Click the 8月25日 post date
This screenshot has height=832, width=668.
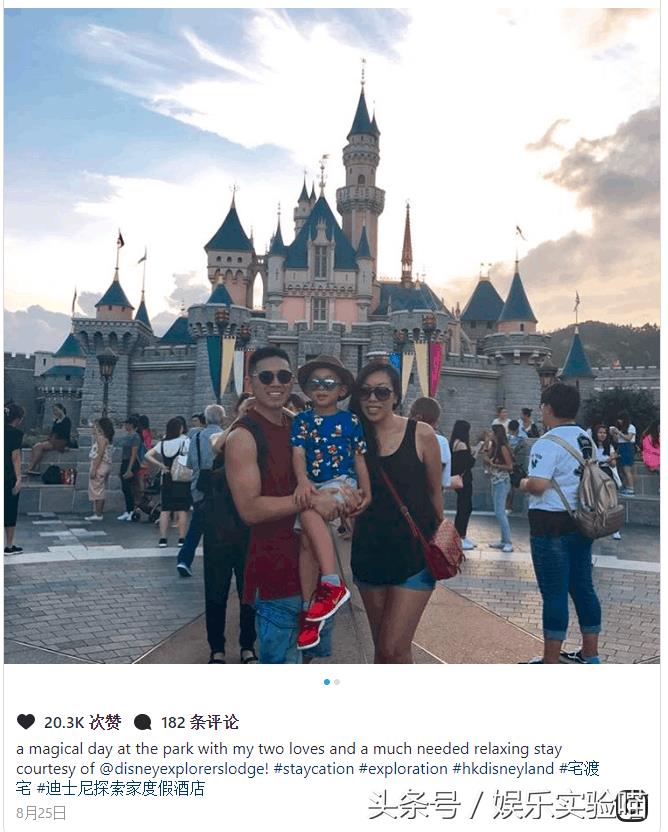click(41, 813)
